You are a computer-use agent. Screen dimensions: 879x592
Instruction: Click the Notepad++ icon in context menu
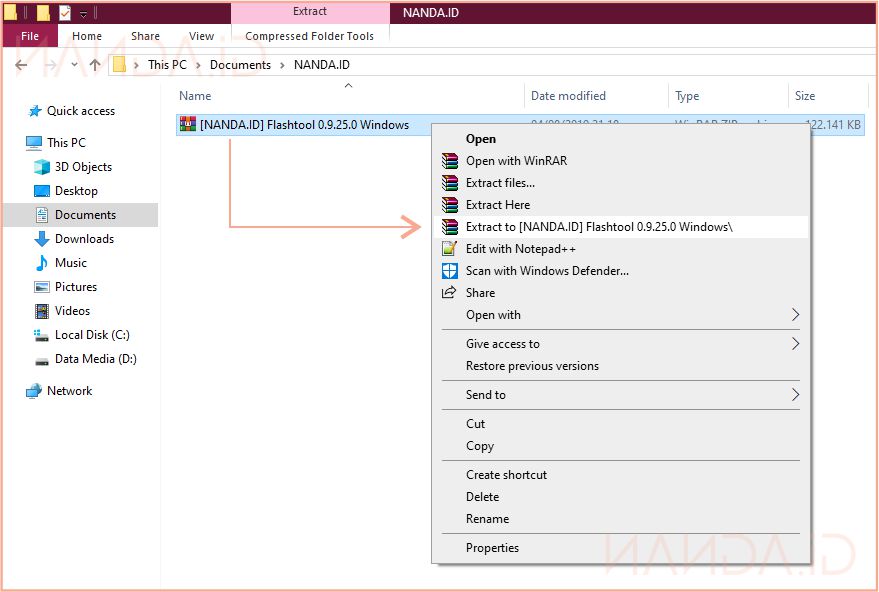pos(449,249)
